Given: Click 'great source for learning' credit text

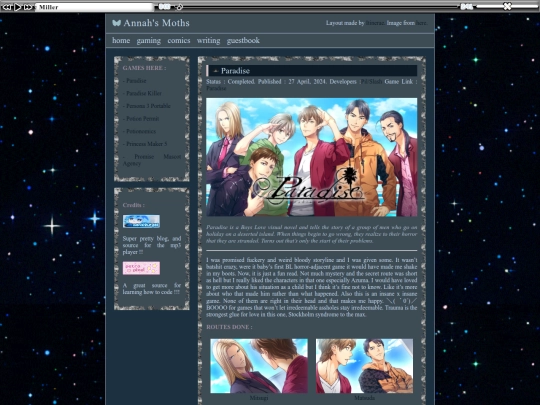Looking at the screenshot, I should click(x=152, y=289).
